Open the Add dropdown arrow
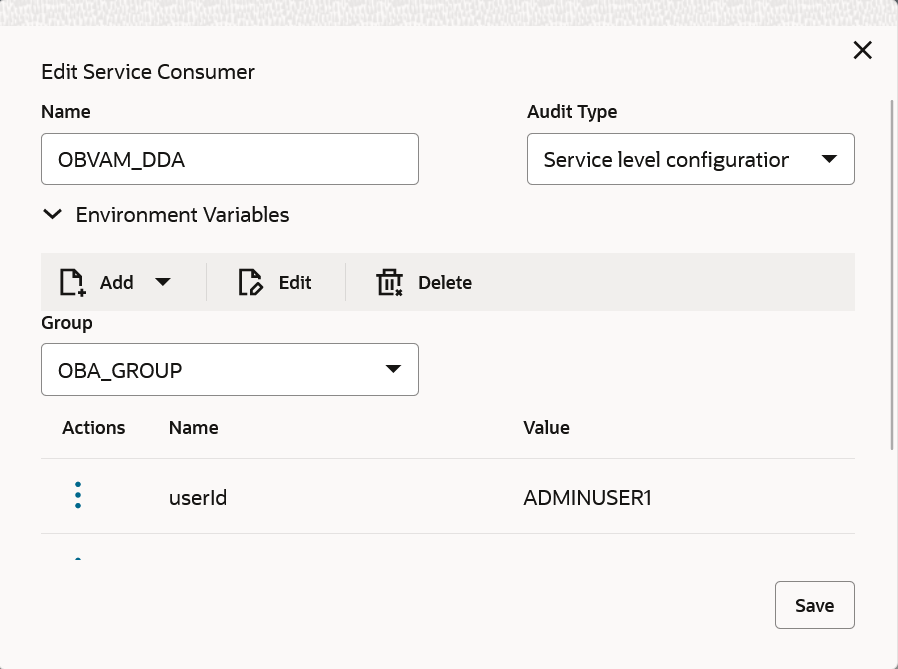 (163, 282)
